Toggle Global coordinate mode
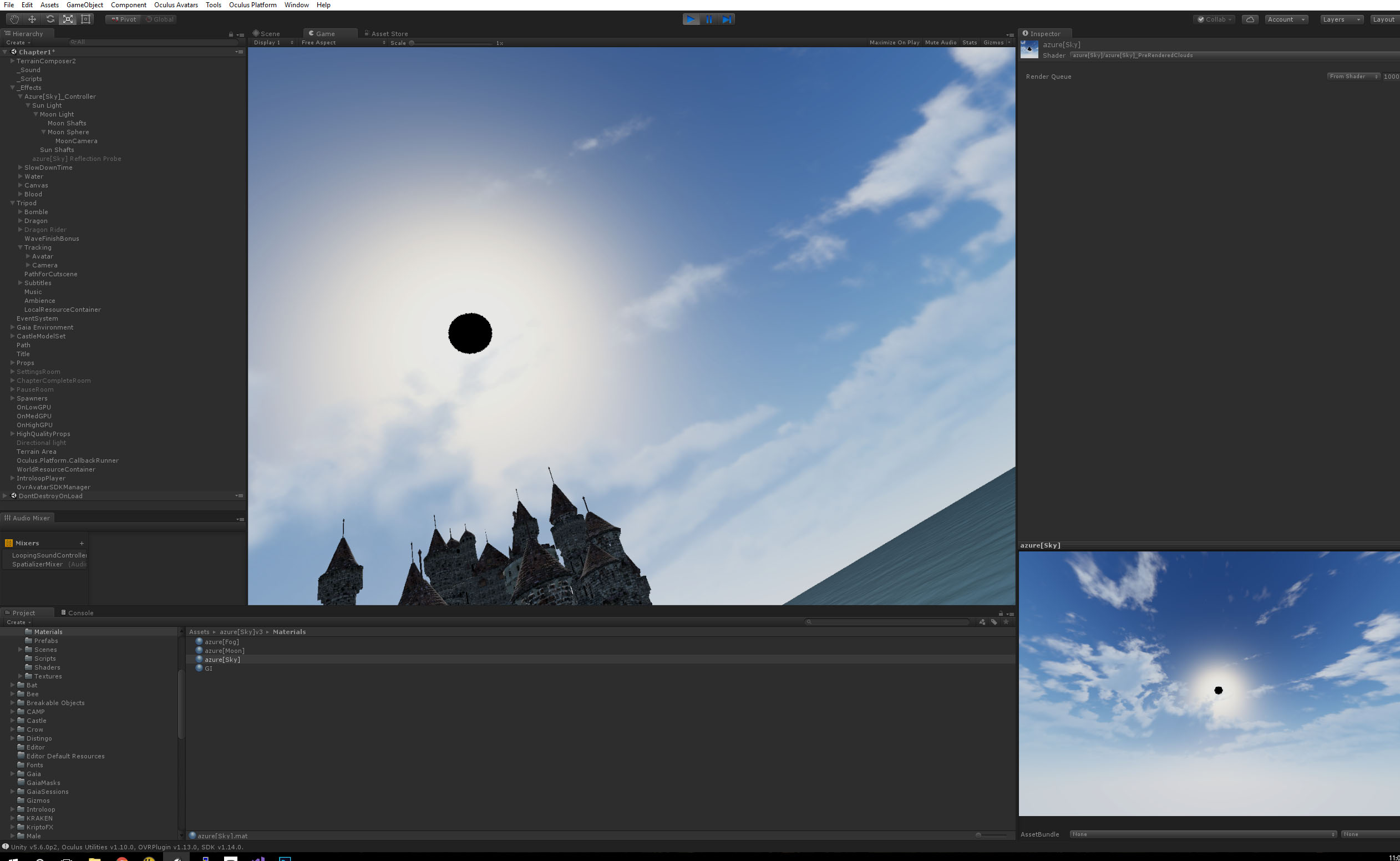The width and height of the screenshot is (1400, 861). coord(159,19)
